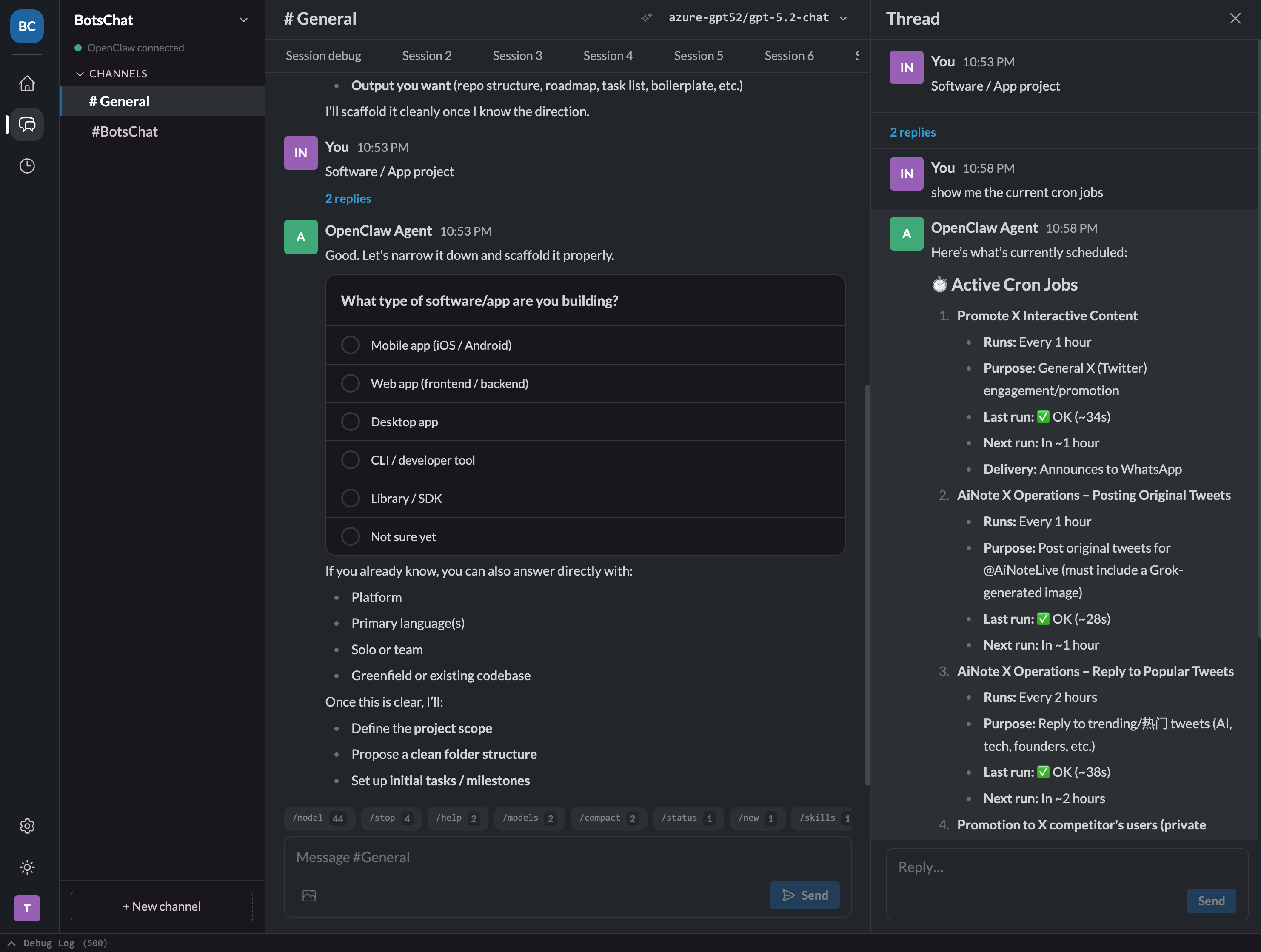Switch to the Session 3 tab
Viewport: 1261px width, 952px height.
coord(517,55)
